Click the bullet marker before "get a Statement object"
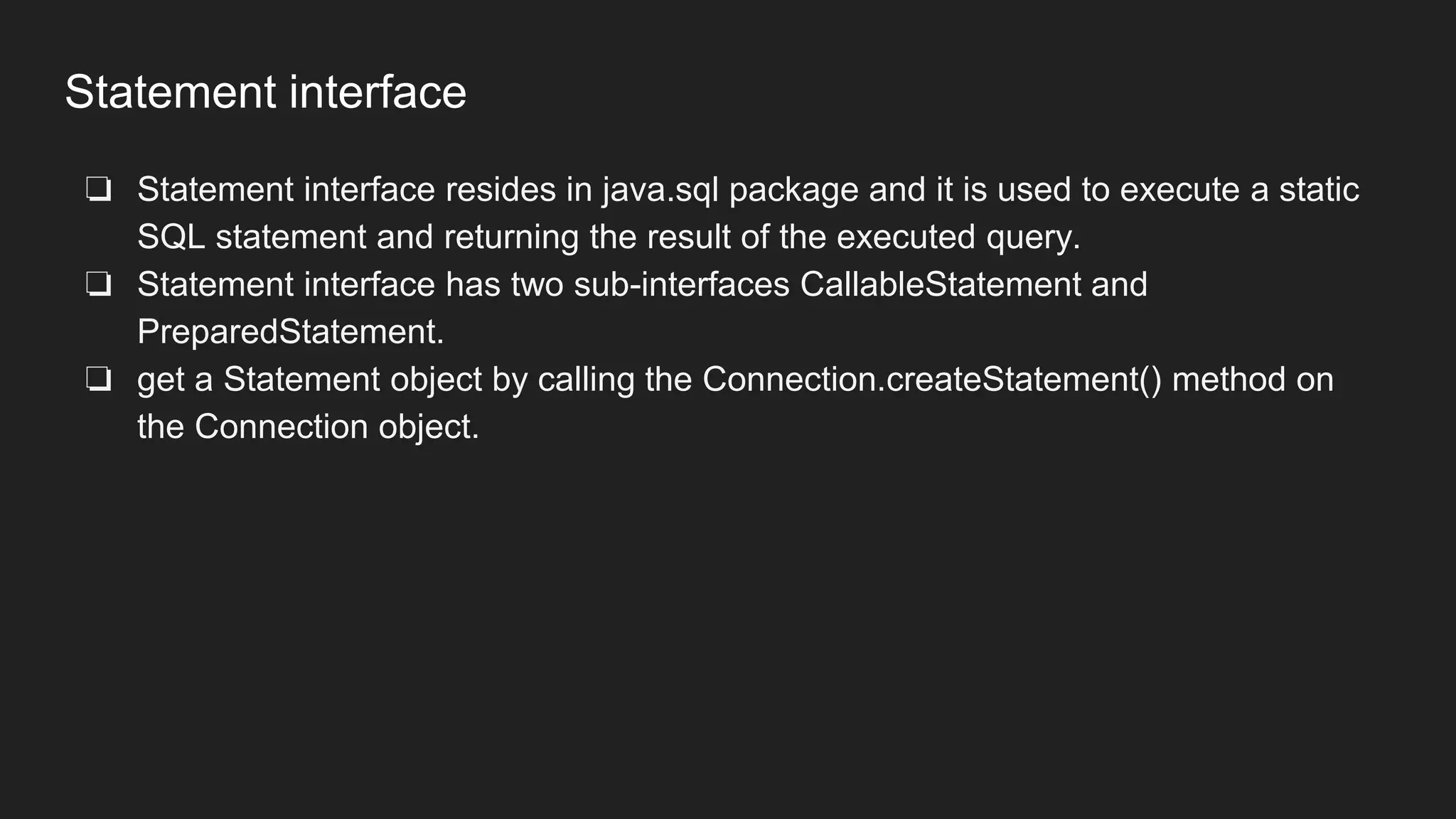The width and height of the screenshot is (1456, 819). [98, 380]
